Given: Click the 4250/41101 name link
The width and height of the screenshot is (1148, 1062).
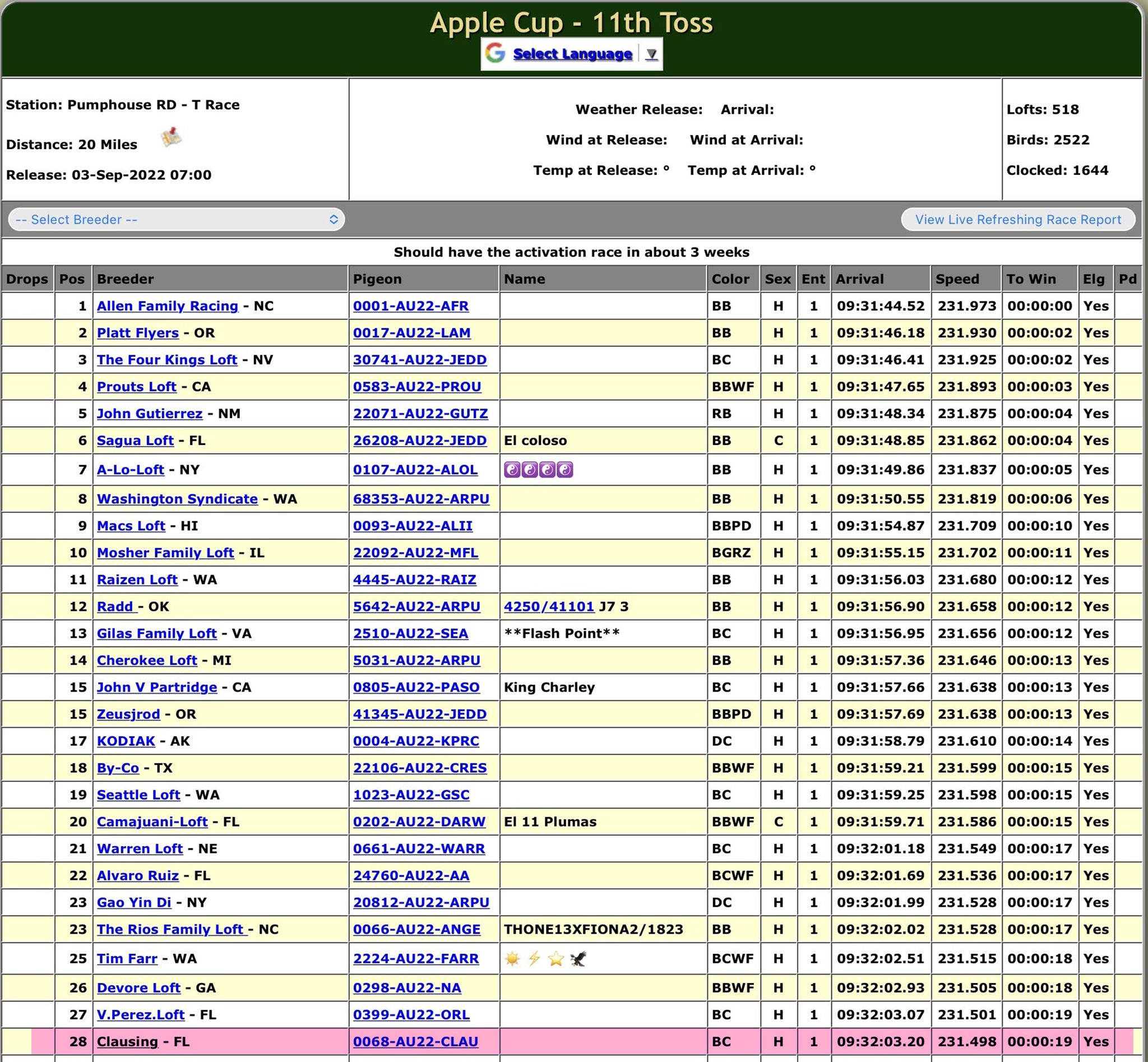Looking at the screenshot, I should [549, 606].
